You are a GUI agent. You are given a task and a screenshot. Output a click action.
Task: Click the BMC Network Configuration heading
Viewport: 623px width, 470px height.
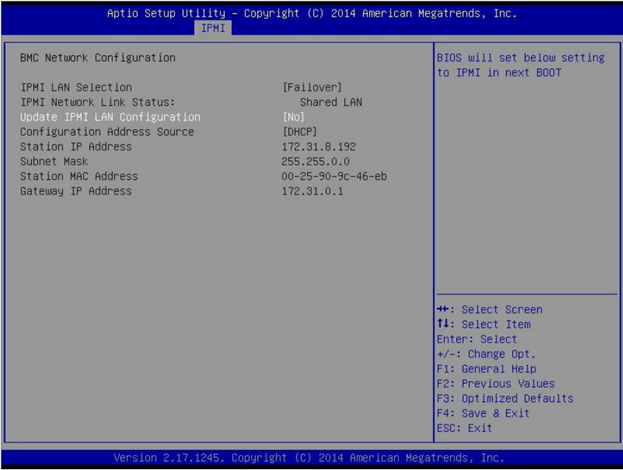[x=97, y=58]
